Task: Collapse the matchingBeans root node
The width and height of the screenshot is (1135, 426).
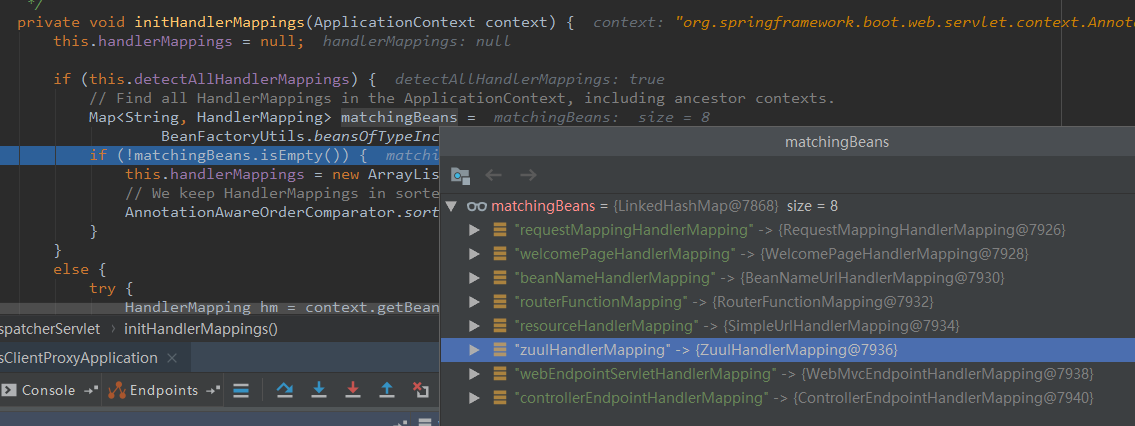Action: [x=452, y=206]
